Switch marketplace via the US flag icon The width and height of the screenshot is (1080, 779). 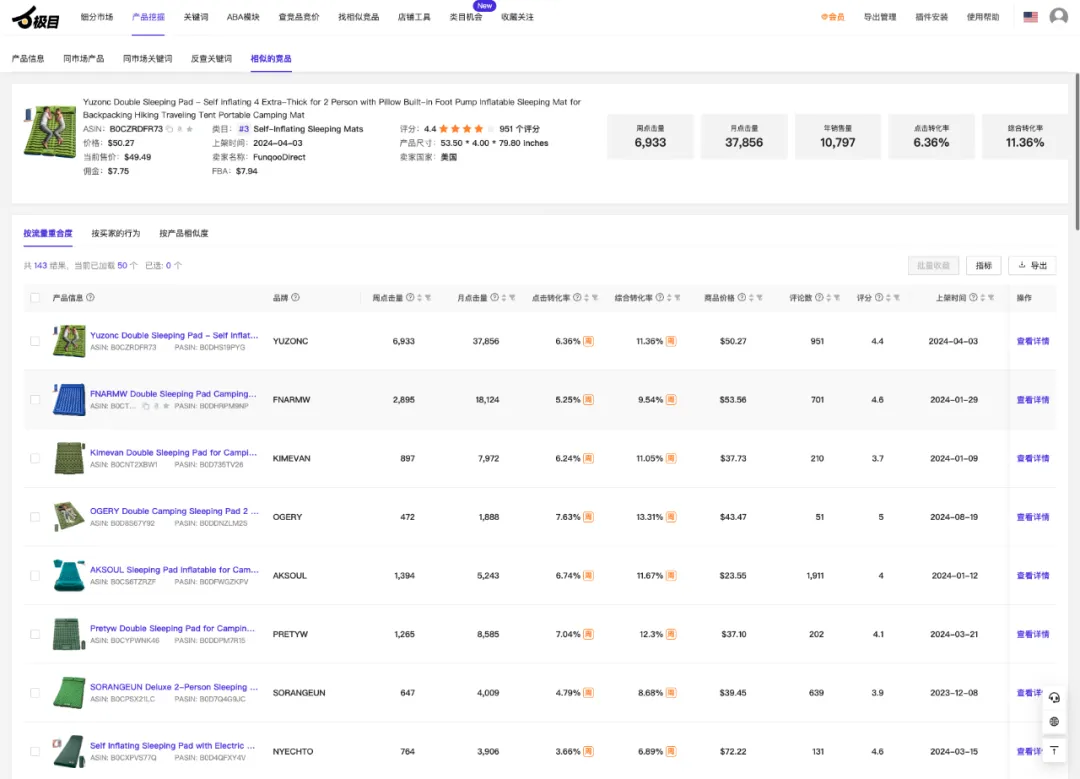pyautogui.click(x=1030, y=17)
